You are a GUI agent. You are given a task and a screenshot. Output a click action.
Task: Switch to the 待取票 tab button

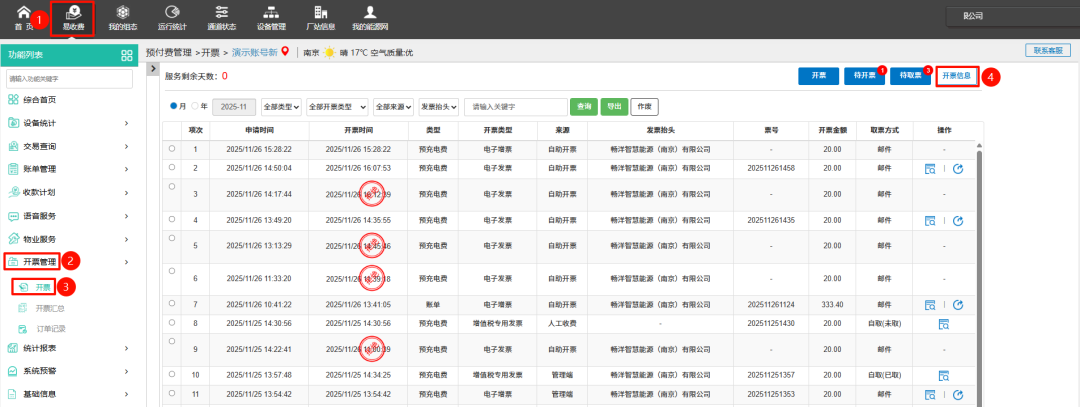click(x=911, y=76)
